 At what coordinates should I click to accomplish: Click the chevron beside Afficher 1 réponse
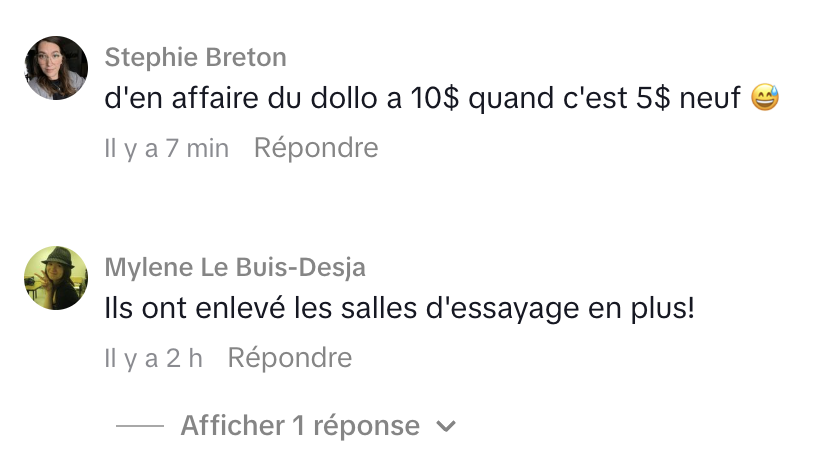coord(446,427)
